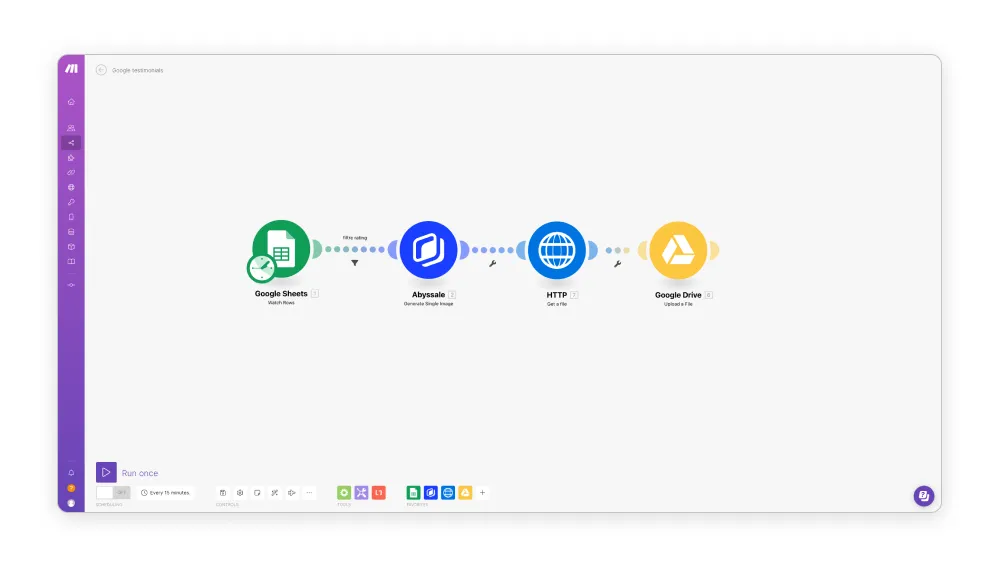
Task: Open scenario settings gear in Controls
Action: (x=240, y=492)
